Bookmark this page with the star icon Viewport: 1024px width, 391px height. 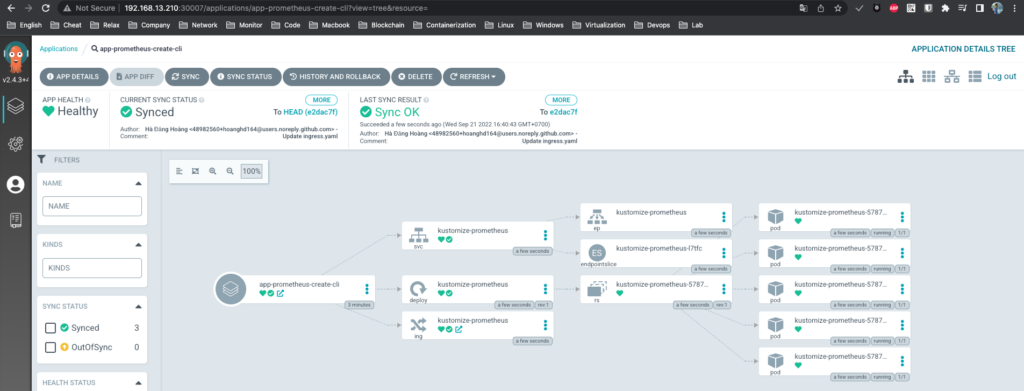pos(838,8)
